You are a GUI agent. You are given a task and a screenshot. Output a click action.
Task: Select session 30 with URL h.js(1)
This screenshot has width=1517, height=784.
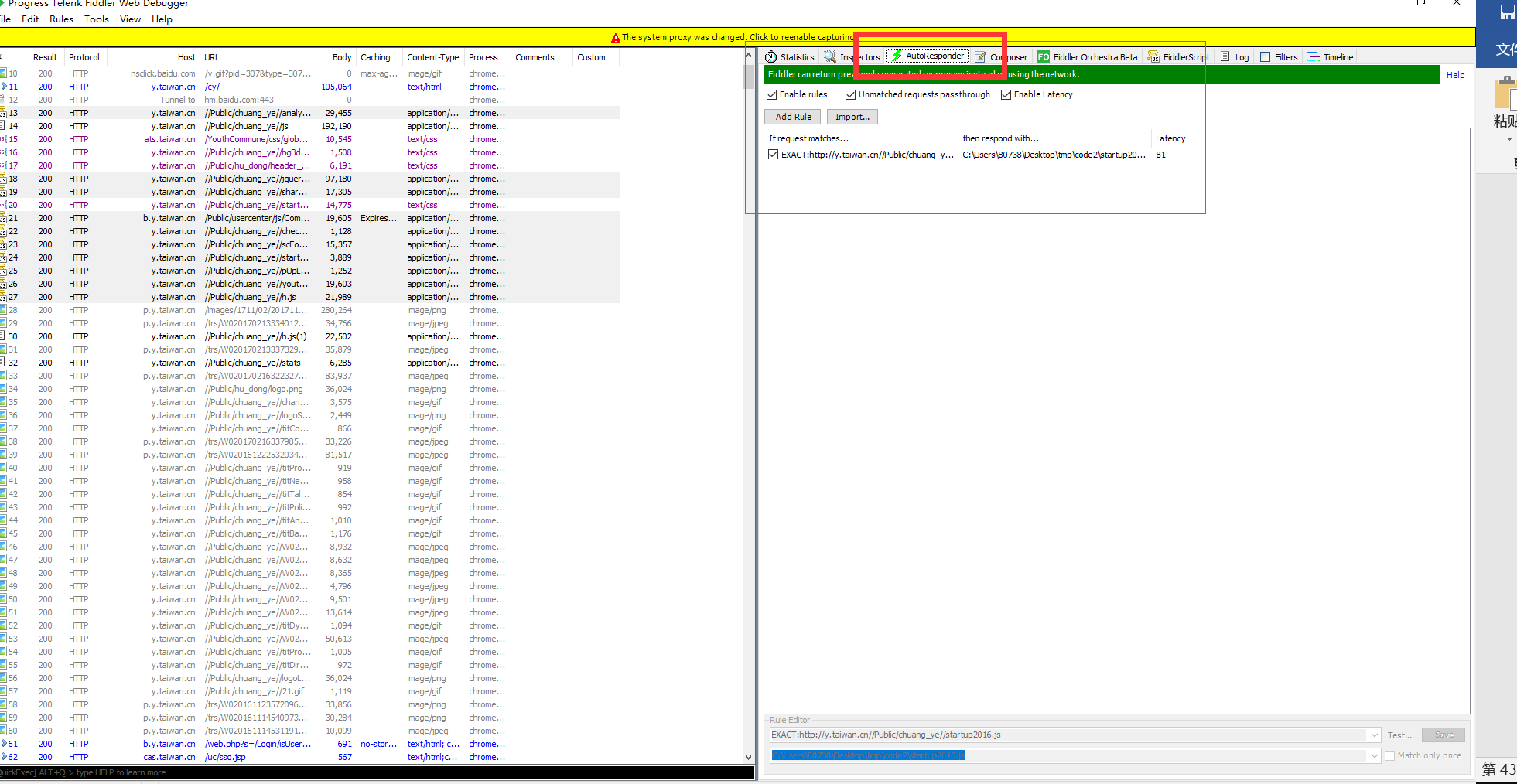coord(309,336)
